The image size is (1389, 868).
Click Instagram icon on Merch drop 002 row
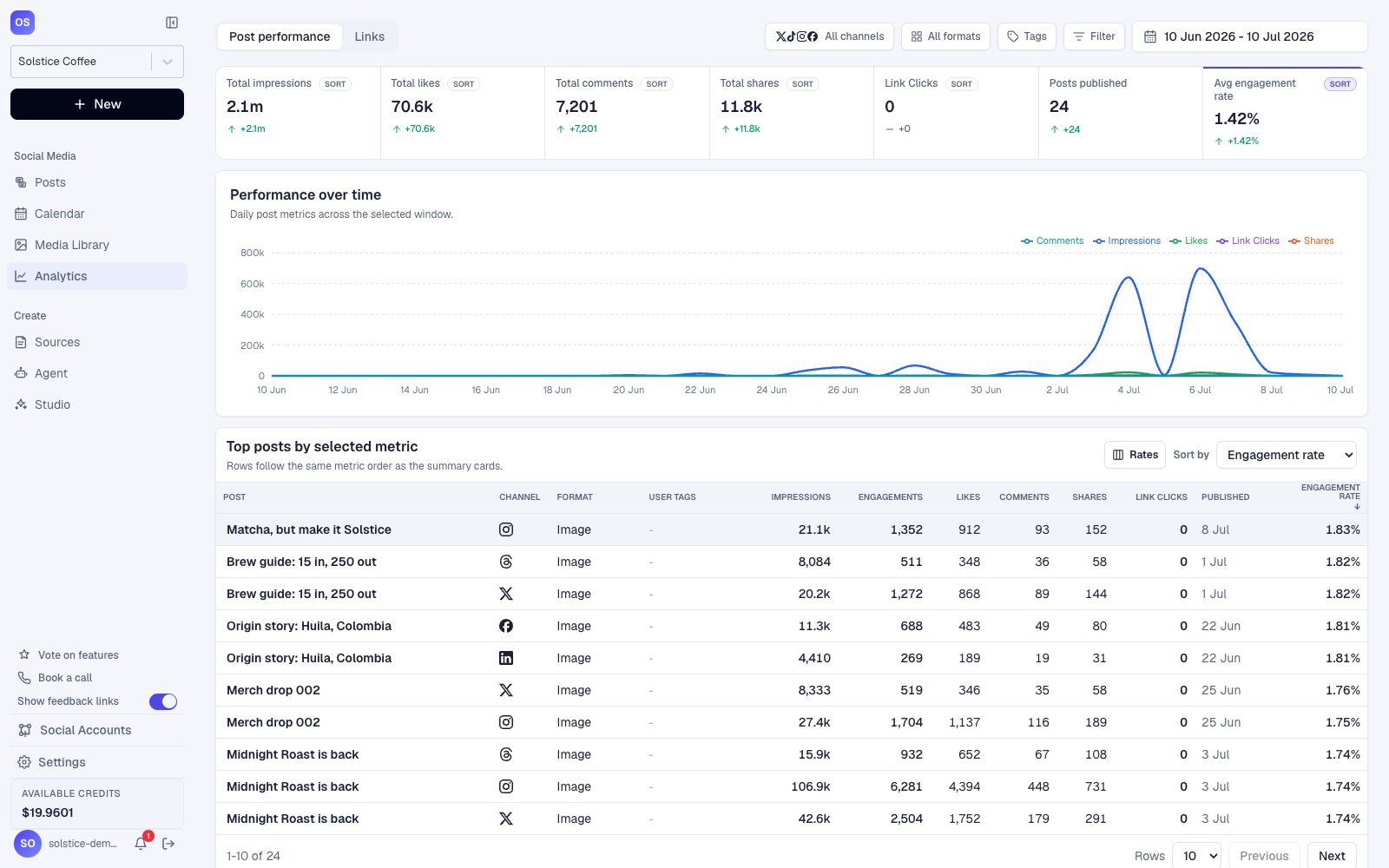(x=506, y=722)
